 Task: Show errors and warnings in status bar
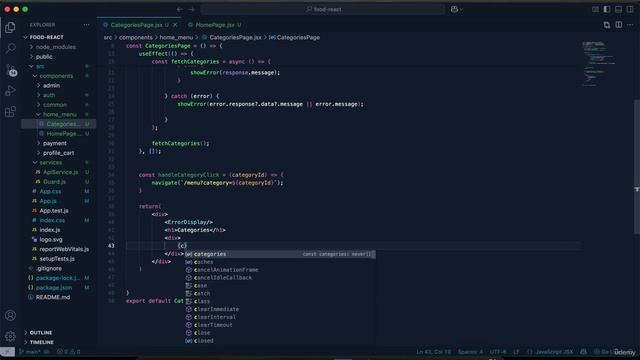[68, 351]
